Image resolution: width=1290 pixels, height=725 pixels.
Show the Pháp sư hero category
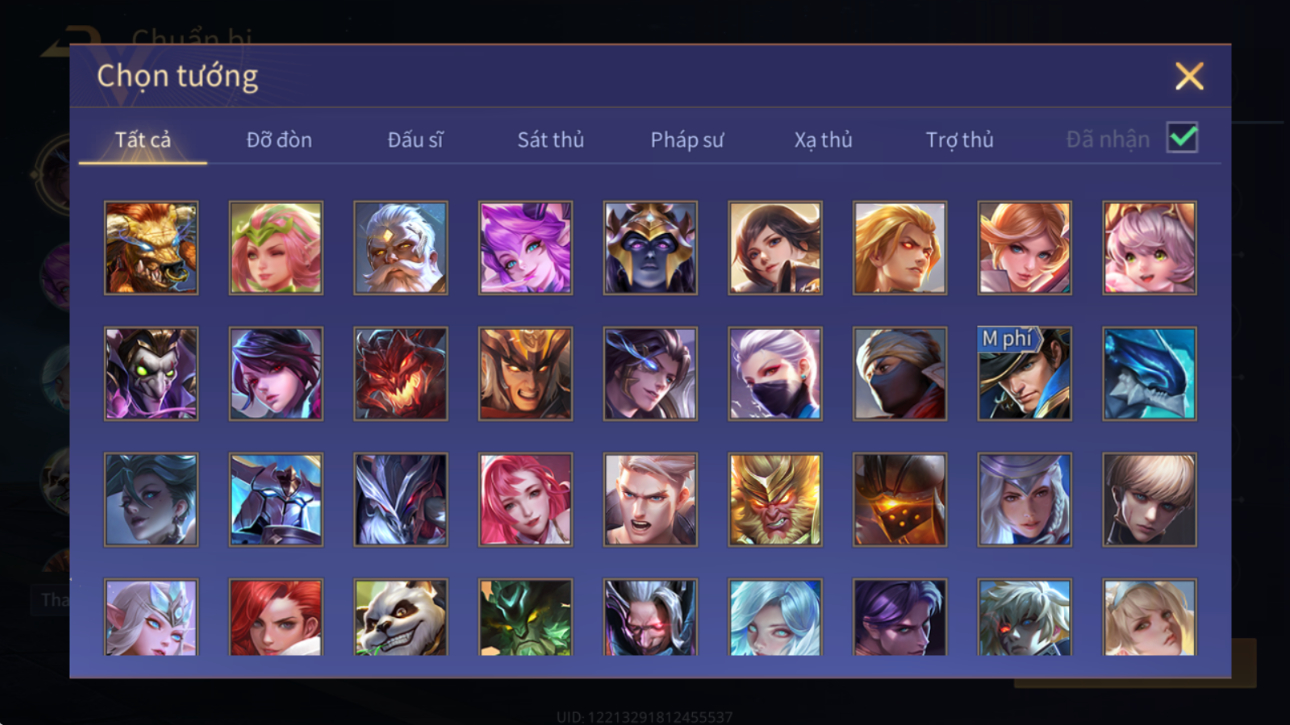point(686,140)
